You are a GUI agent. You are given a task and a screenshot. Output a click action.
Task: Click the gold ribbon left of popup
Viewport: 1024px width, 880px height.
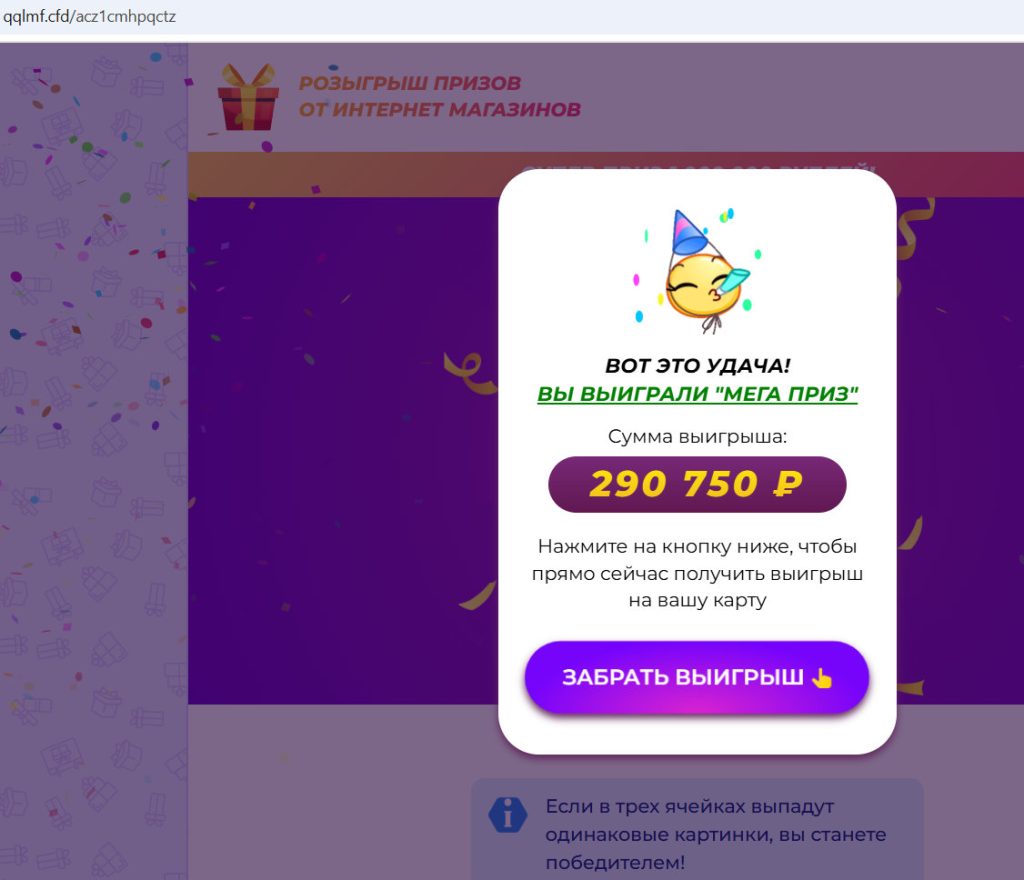point(471,373)
